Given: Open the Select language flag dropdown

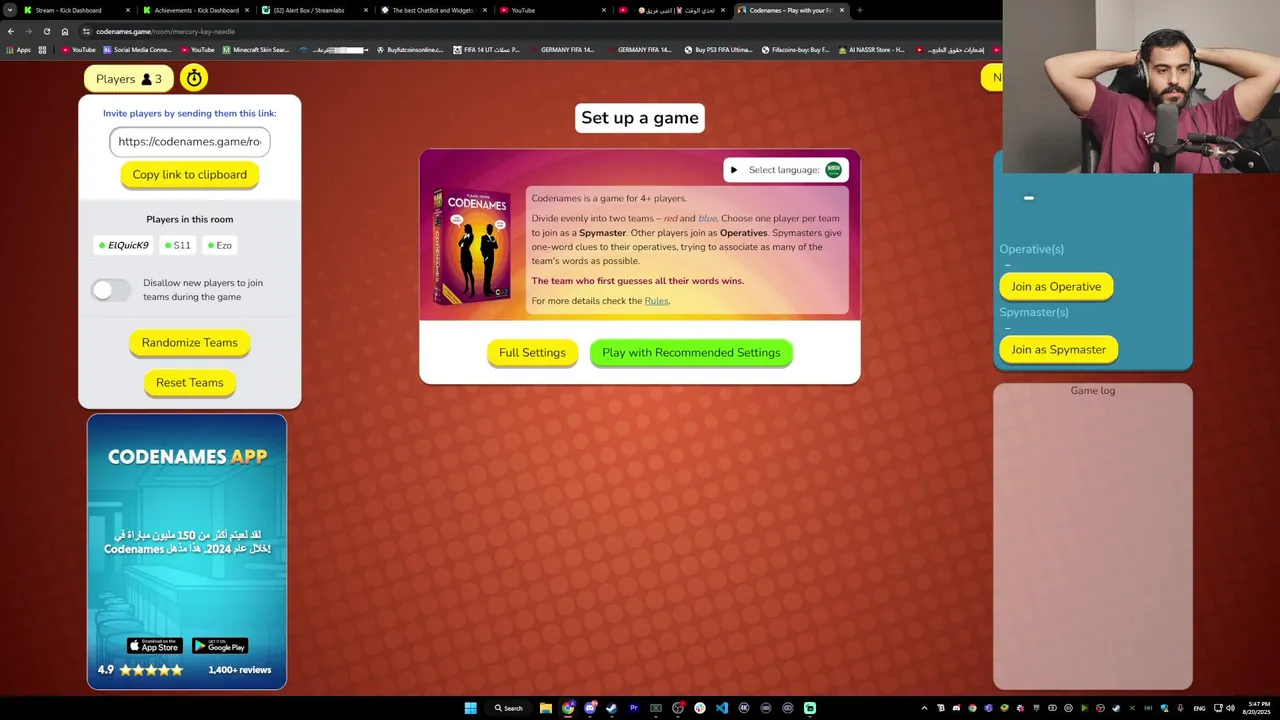Looking at the screenshot, I should [x=833, y=170].
